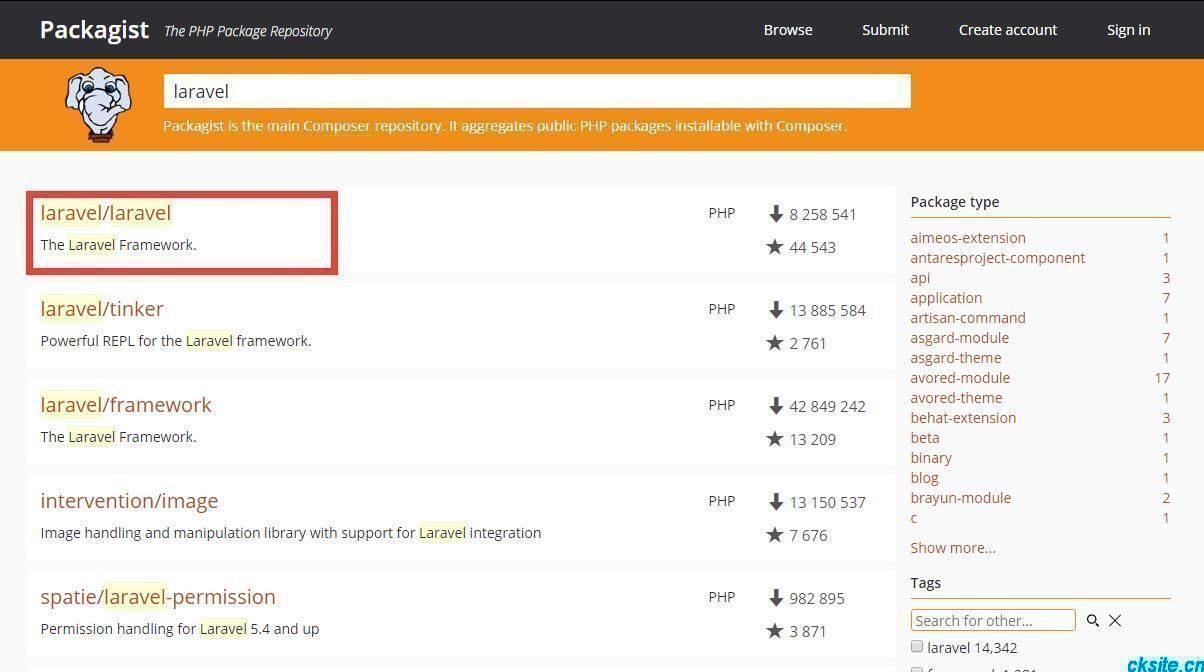Filter by brayun-module package type
The image size is (1204, 672).
tap(961, 498)
